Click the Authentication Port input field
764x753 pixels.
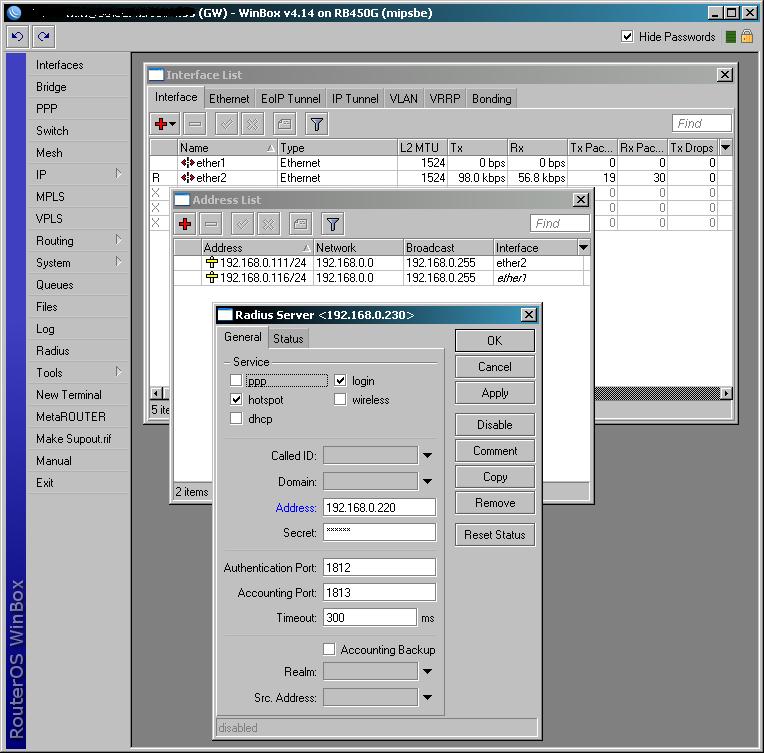click(x=379, y=568)
